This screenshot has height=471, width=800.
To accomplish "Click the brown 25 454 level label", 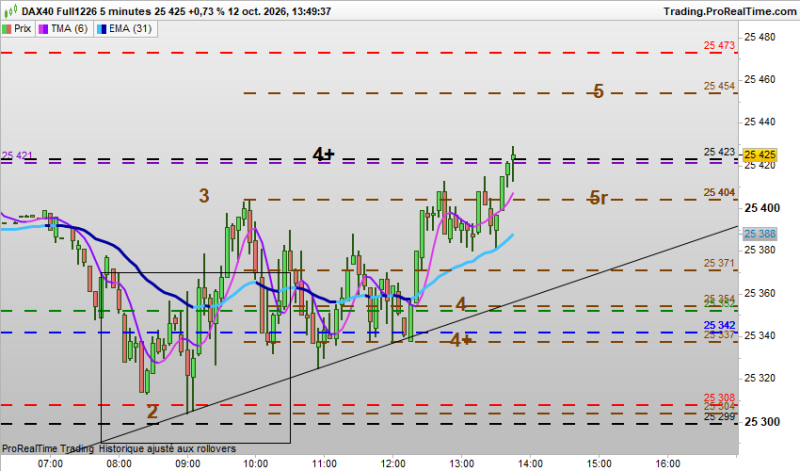I will pyautogui.click(x=719, y=86).
